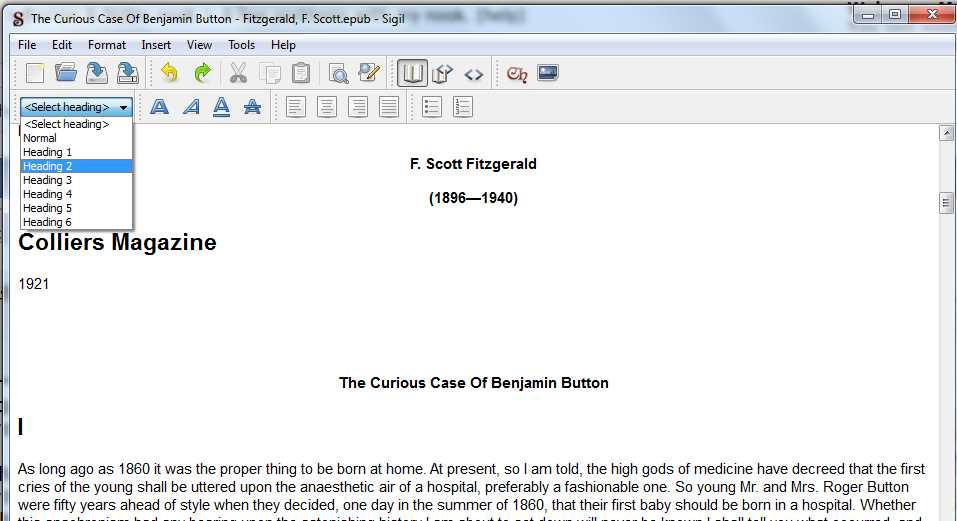This screenshot has width=957, height=521.
Task: Create a new file with toolbar icon
Action: pos(35,73)
